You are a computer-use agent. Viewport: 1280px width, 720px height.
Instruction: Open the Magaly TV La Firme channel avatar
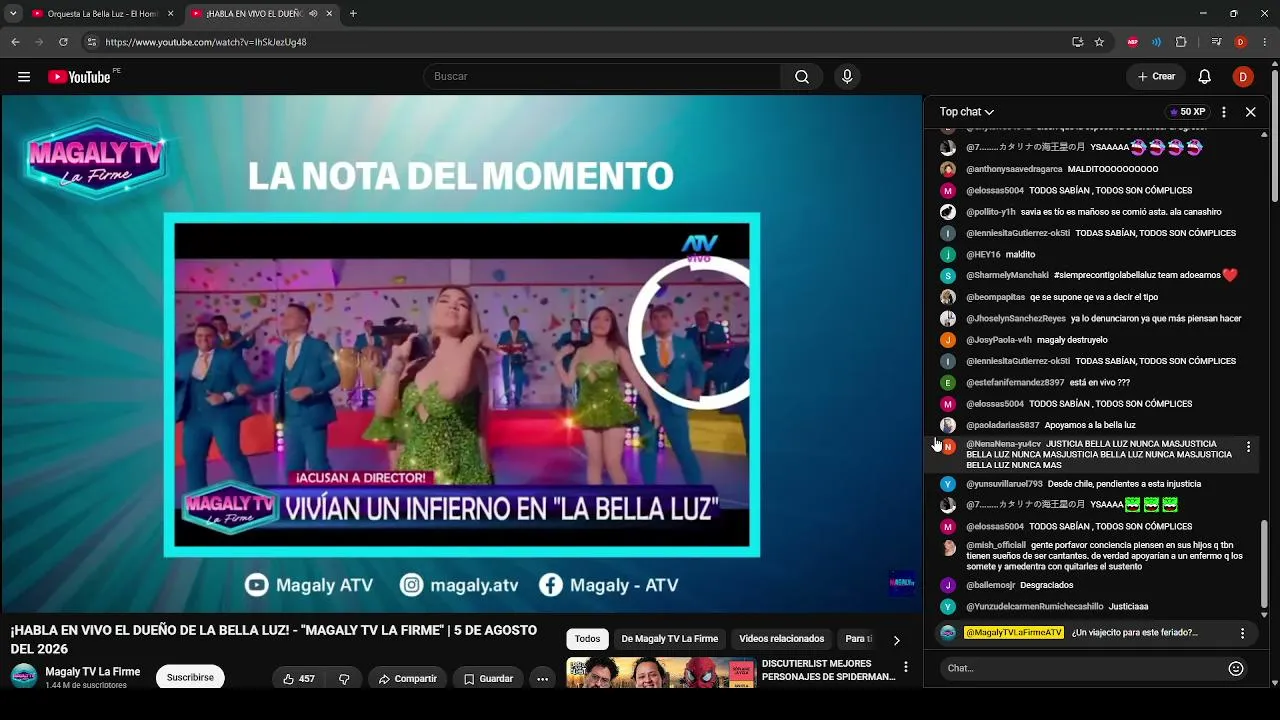click(x=24, y=677)
